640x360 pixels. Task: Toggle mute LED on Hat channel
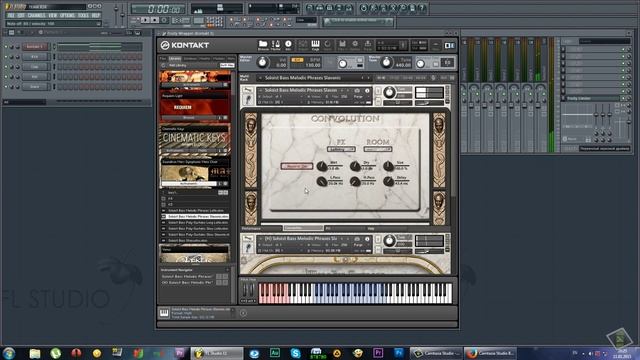pyautogui.click(x=6, y=77)
